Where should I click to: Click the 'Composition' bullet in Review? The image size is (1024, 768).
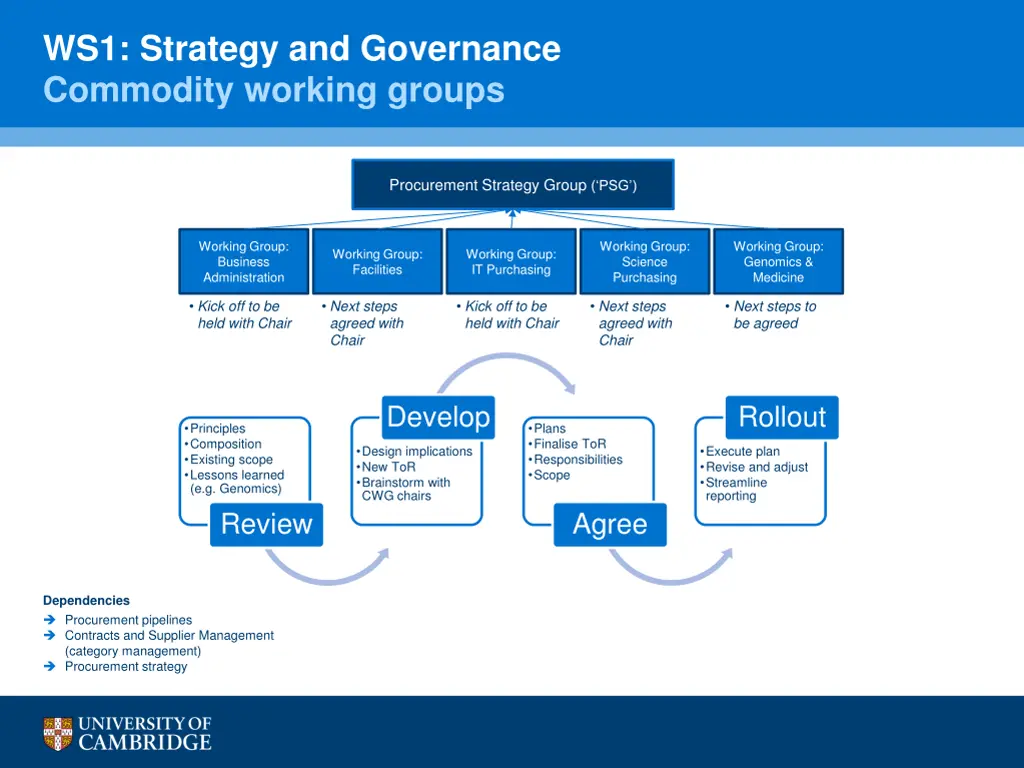[223, 444]
